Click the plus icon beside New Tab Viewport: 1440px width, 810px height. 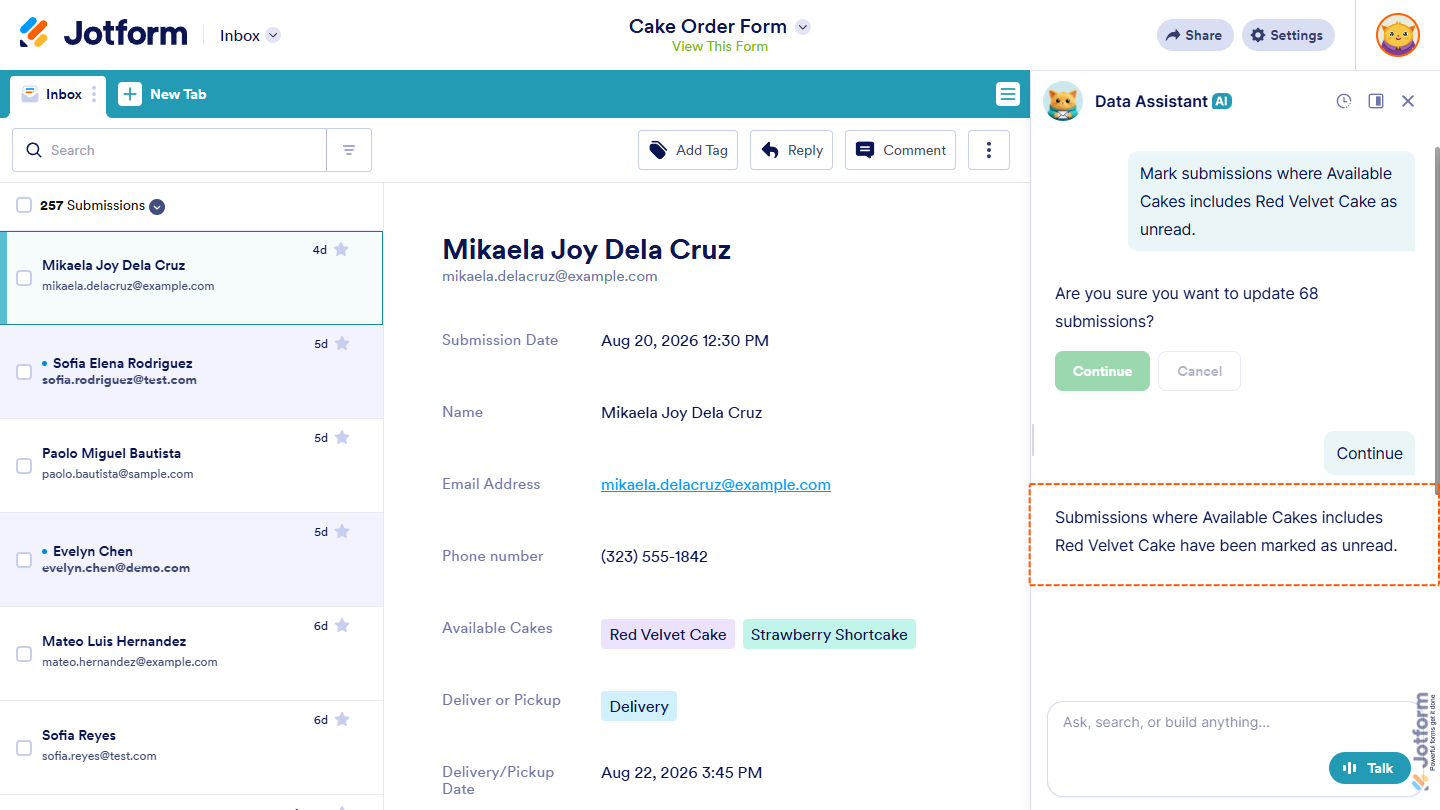130,94
